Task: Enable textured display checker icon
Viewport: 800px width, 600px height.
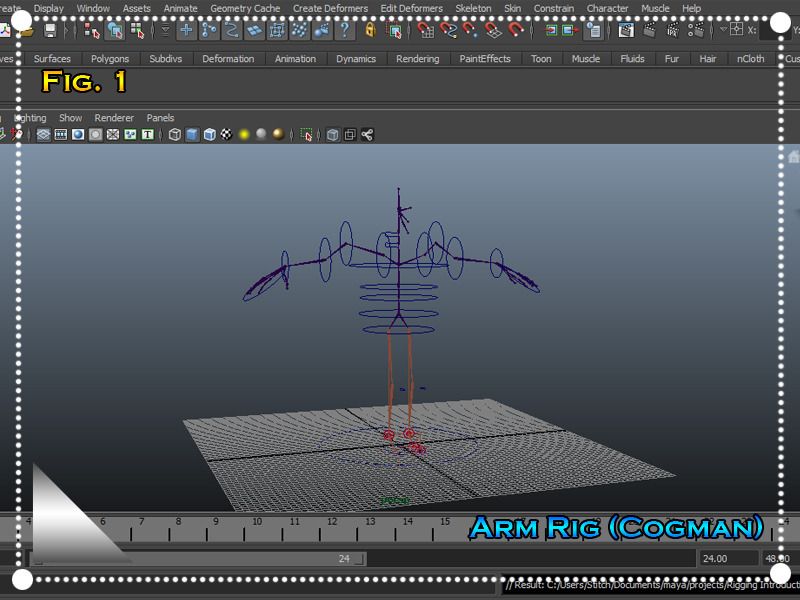Action: pos(227,135)
